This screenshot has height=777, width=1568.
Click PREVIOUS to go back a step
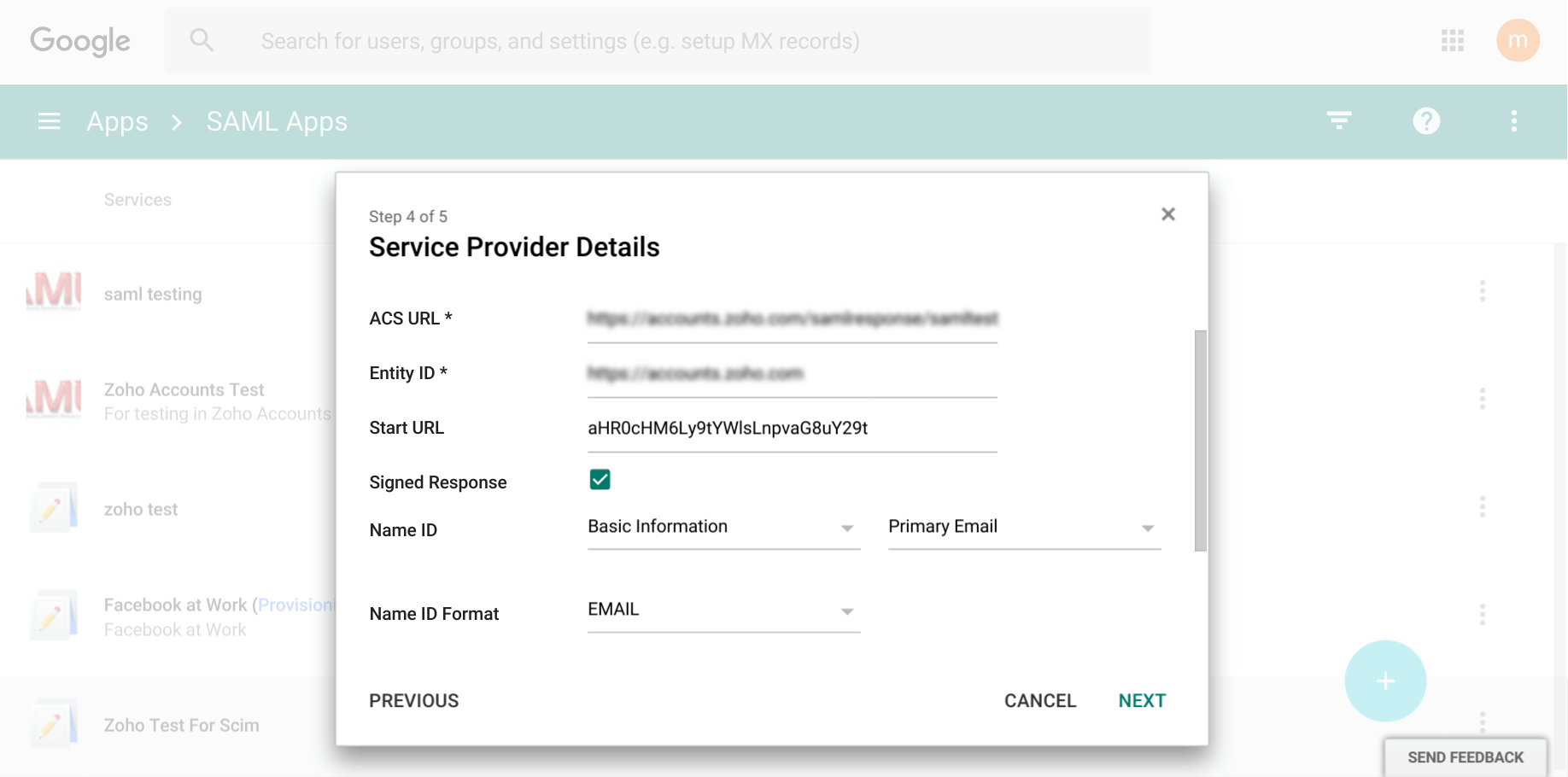pos(413,700)
